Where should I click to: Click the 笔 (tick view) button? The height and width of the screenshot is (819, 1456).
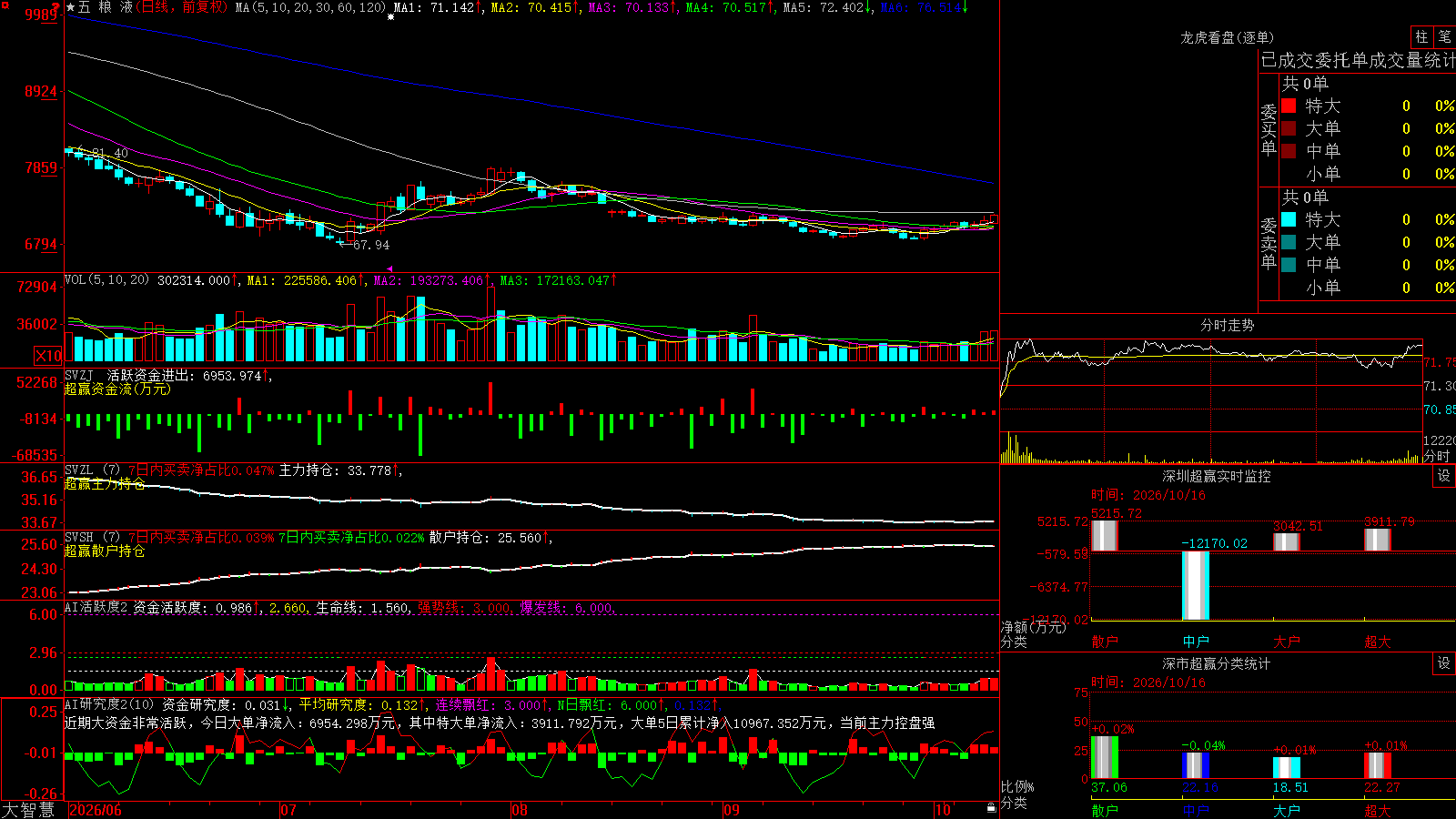point(1444,37)
